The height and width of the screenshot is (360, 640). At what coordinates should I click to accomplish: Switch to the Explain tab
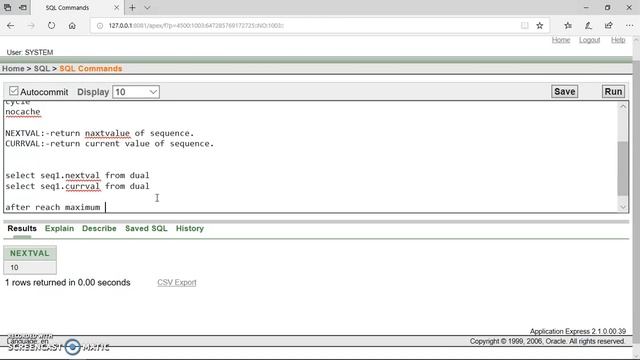59,229
